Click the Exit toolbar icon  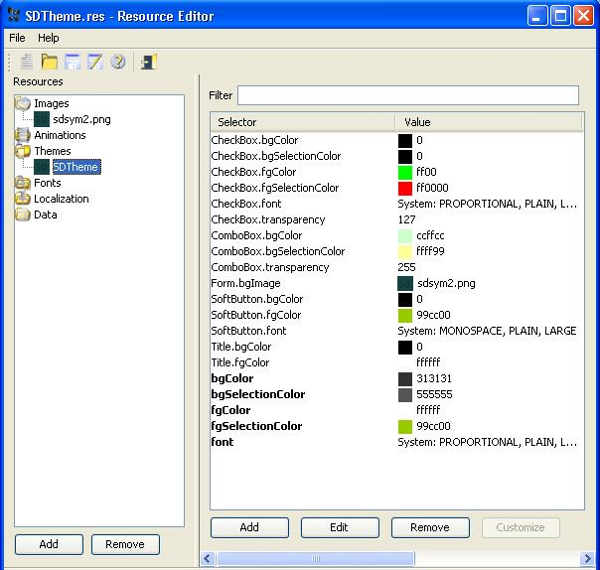149,62
